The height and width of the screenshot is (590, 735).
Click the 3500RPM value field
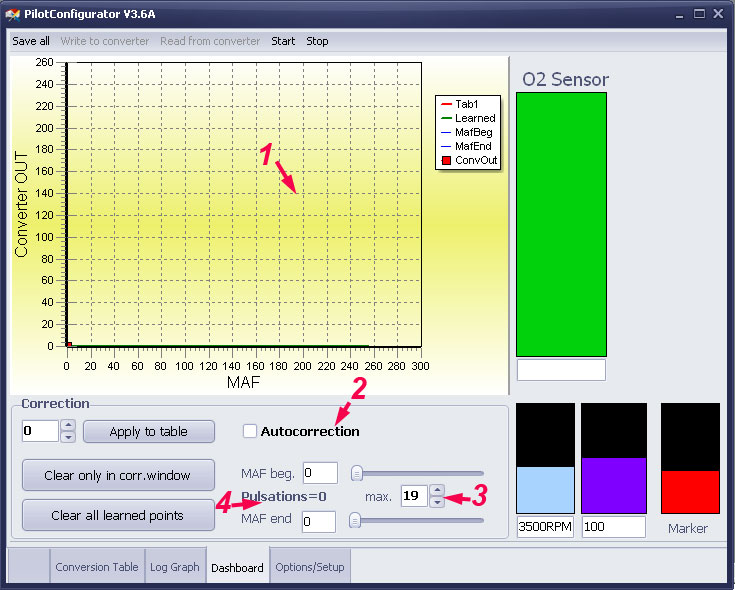(x=545, y=527)
